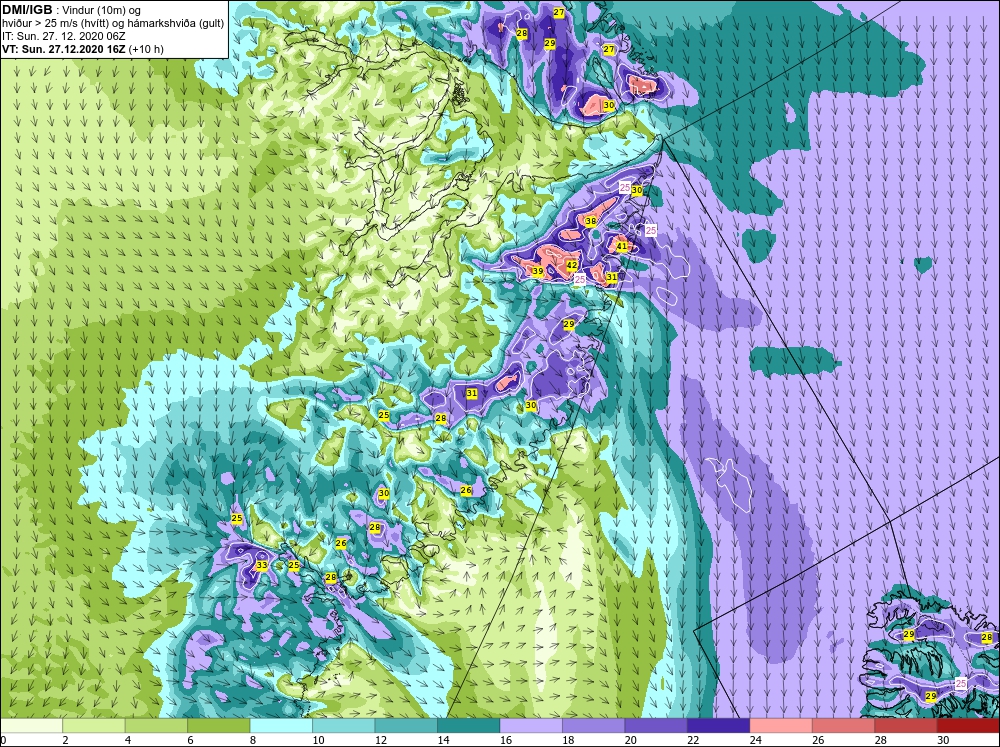Click the yellow gust label 39
The width and height of the screenshot is (1000, 747).
[x=538, y=272]
